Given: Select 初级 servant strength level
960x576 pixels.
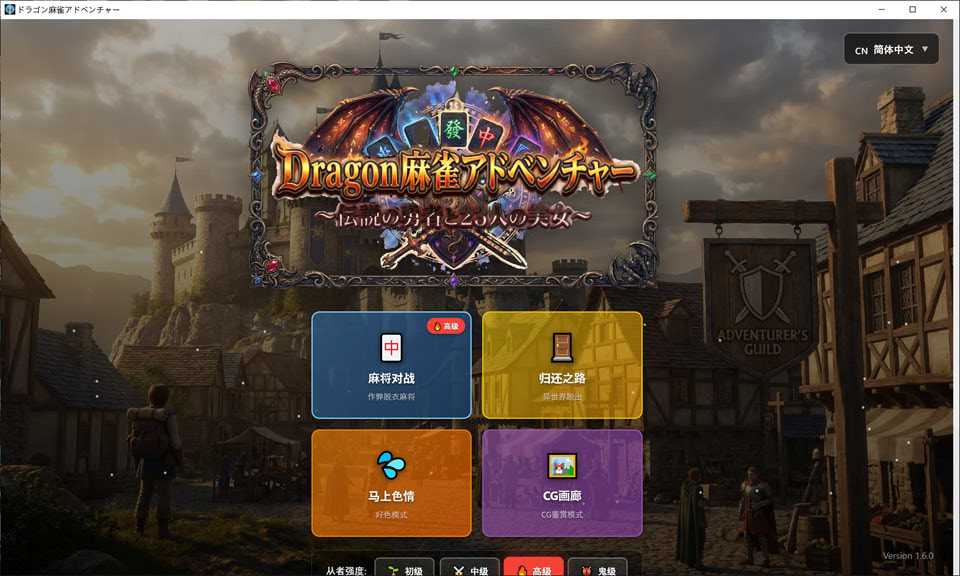Looking at the screenshot, I should click(x=405, y=569).
